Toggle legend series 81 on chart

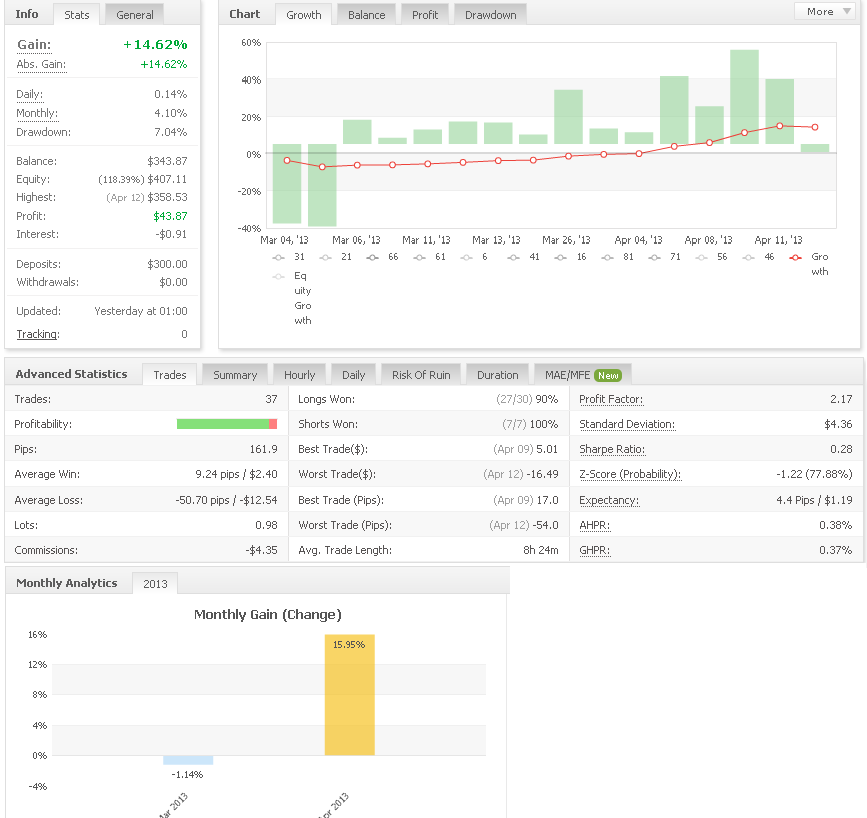(x=618, y=257)
